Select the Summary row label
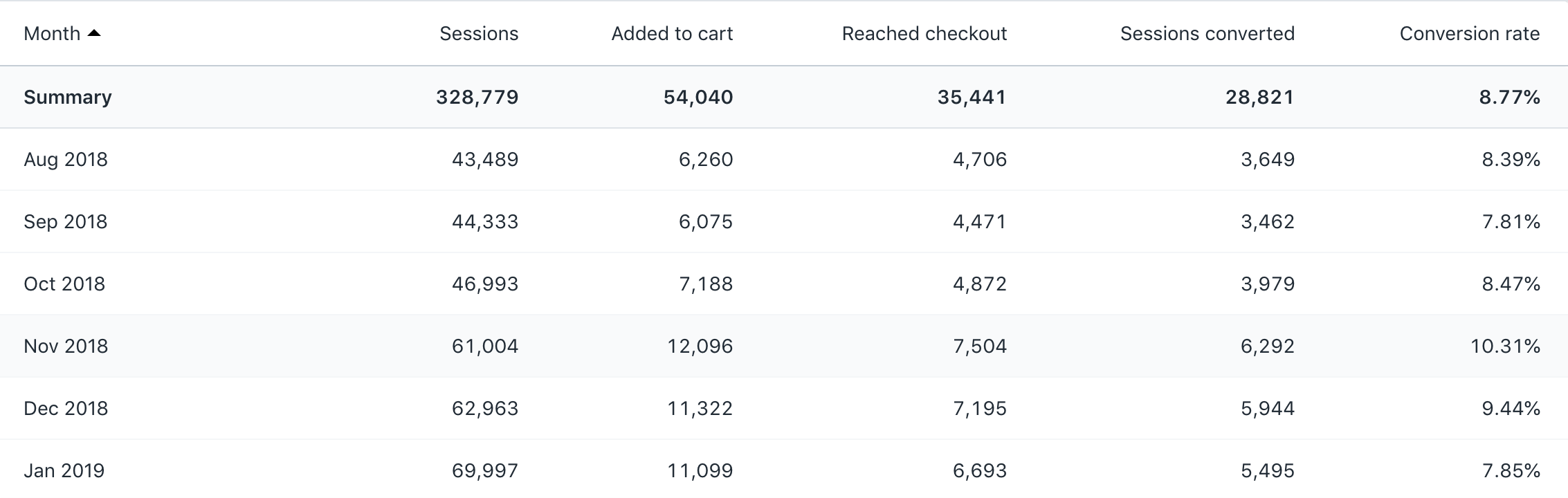The width and height of the screenshot is (1568, 498). tap(67, 97)
